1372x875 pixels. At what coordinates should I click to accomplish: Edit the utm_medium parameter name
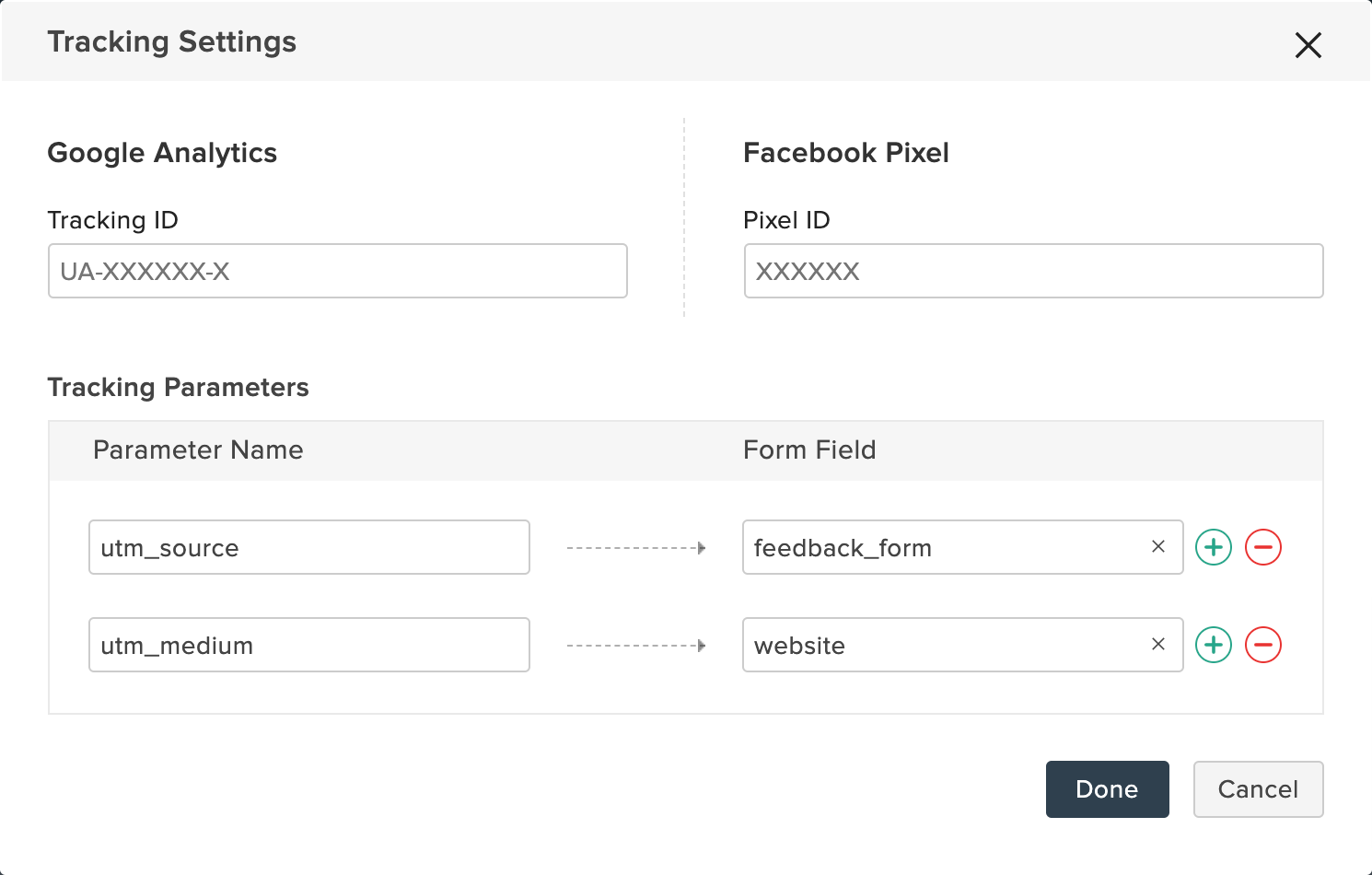click(309, 645)
